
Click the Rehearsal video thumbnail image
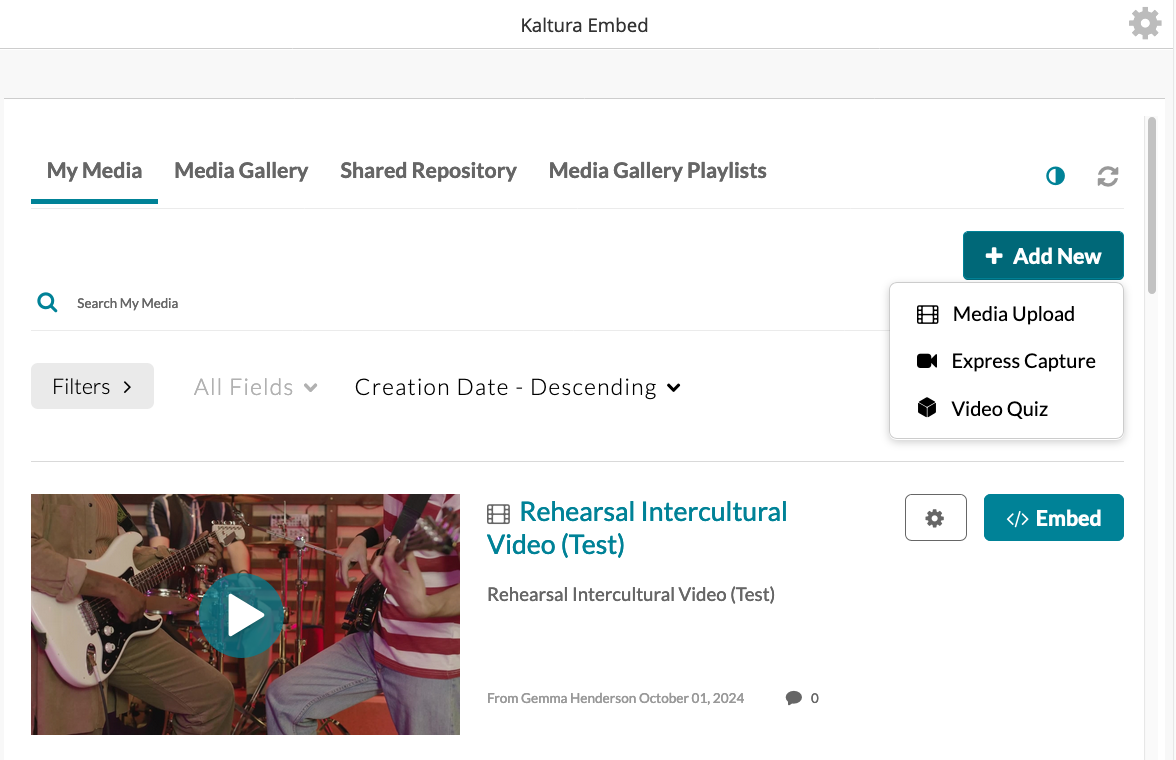pos(245,614)
